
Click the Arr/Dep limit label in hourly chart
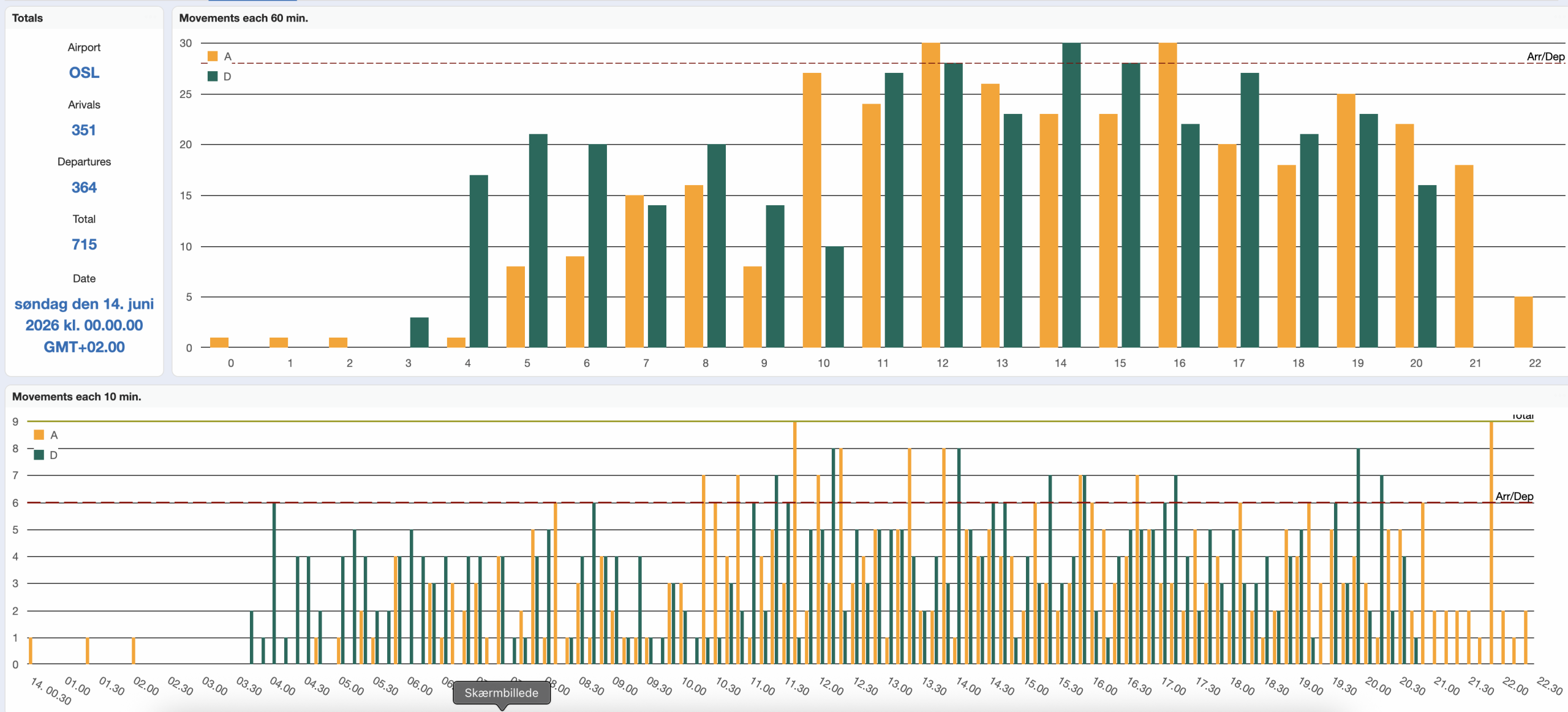click(x=1545, y=56)
